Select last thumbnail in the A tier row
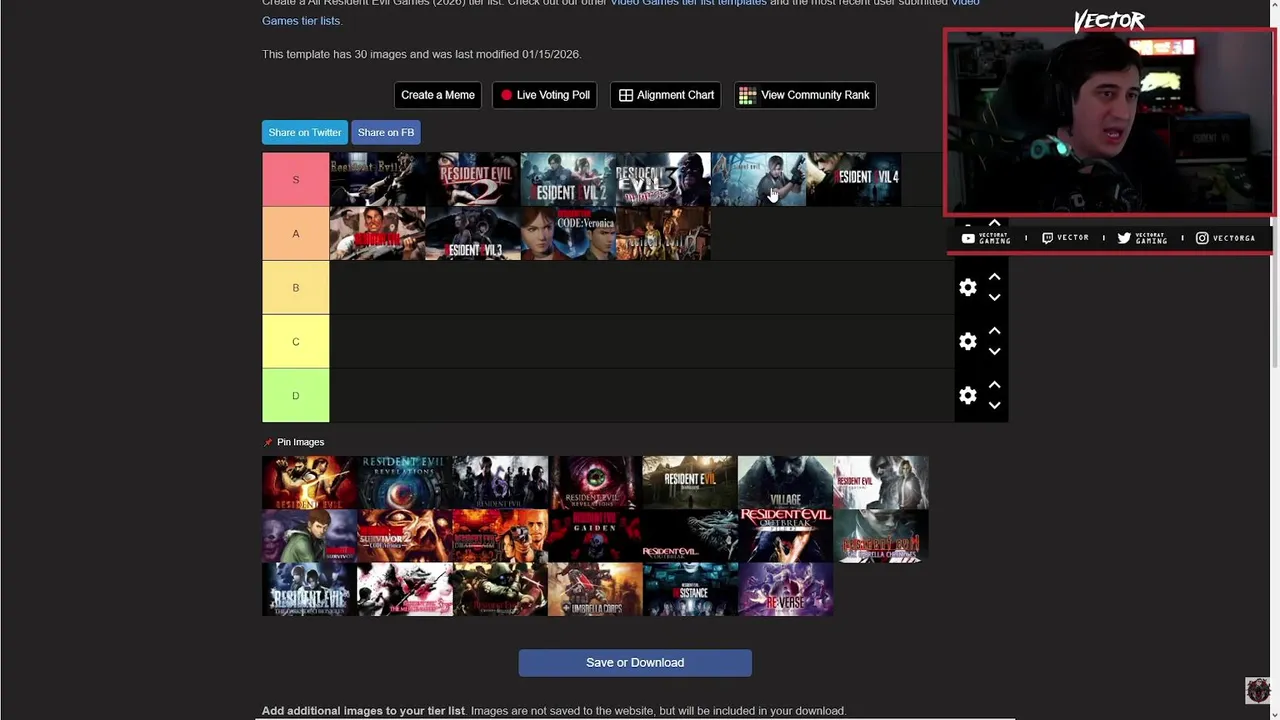 tap(663, 233)
